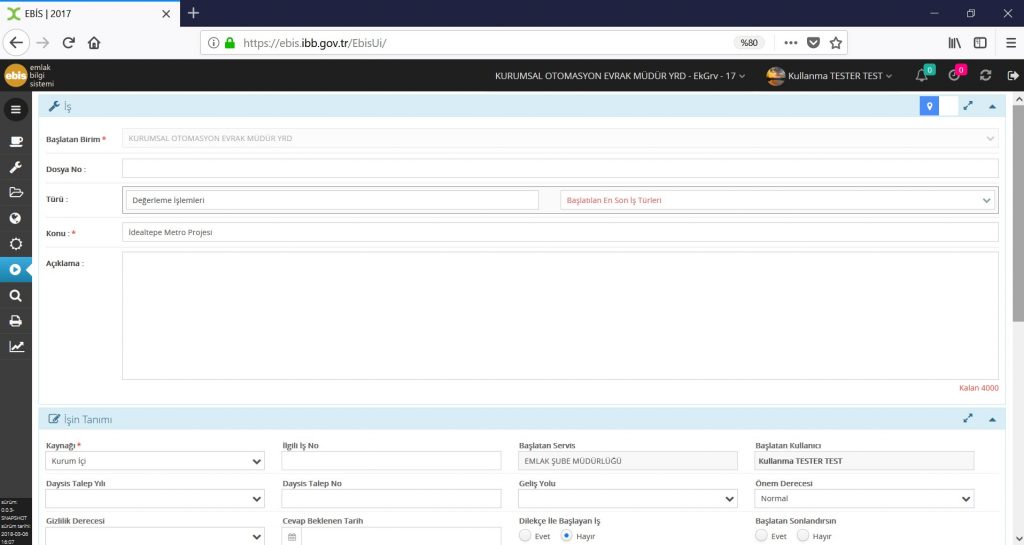1024x545 pixels.
Task: Click the white toggle beside the map marker
Action: pyautogui.click(x=948, y=106)
